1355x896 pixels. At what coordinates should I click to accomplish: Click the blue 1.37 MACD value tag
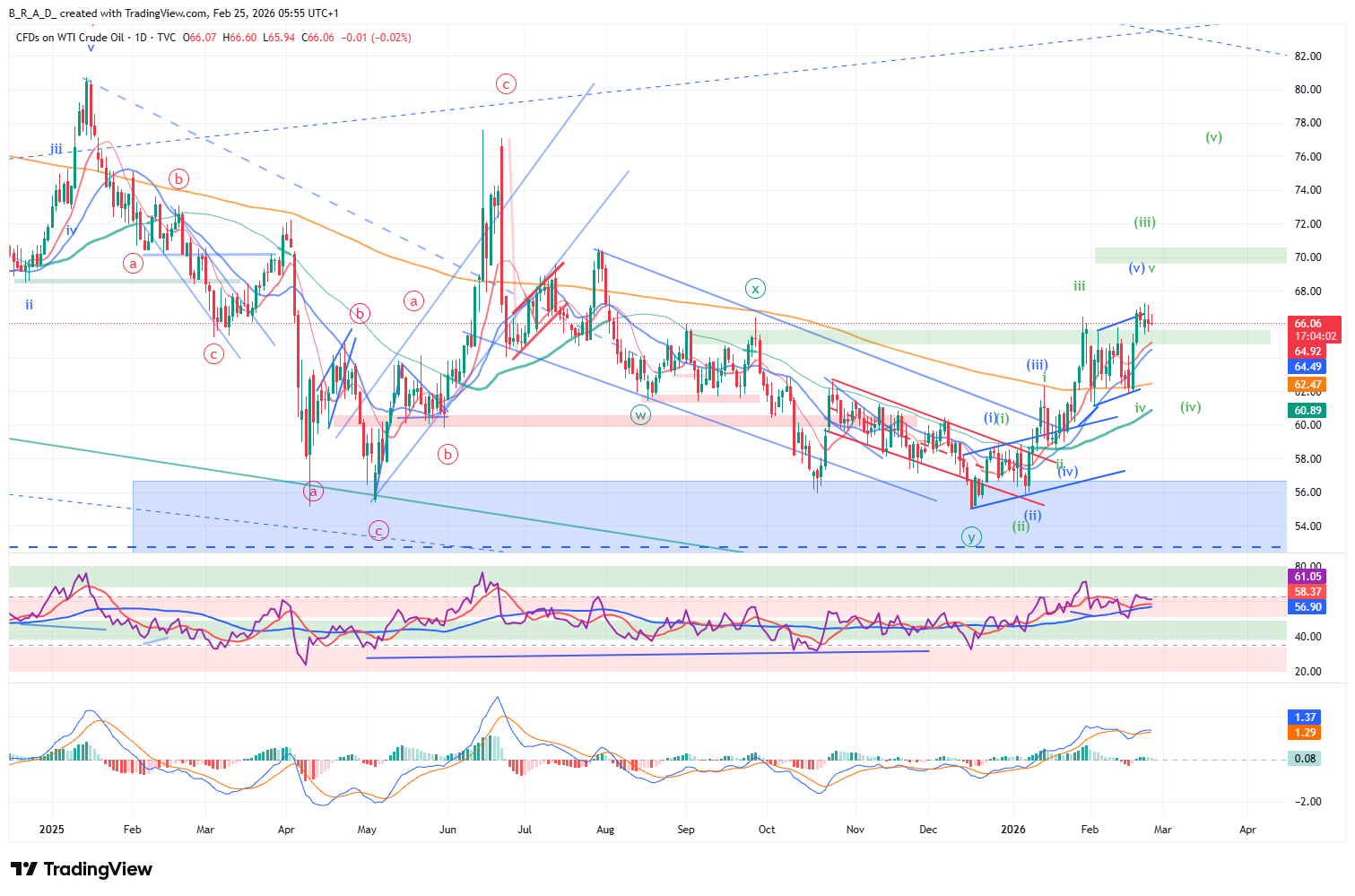point(1306,718)
